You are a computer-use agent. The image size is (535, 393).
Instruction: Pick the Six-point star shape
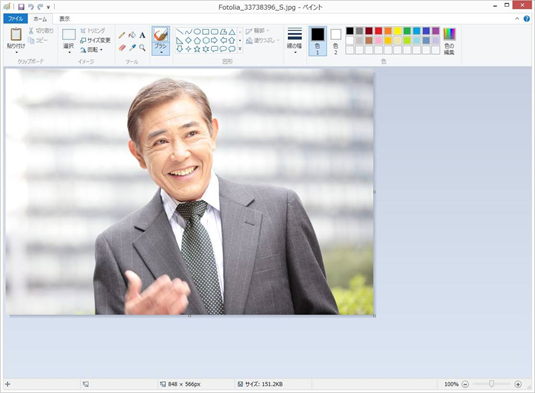click(206, 49)
